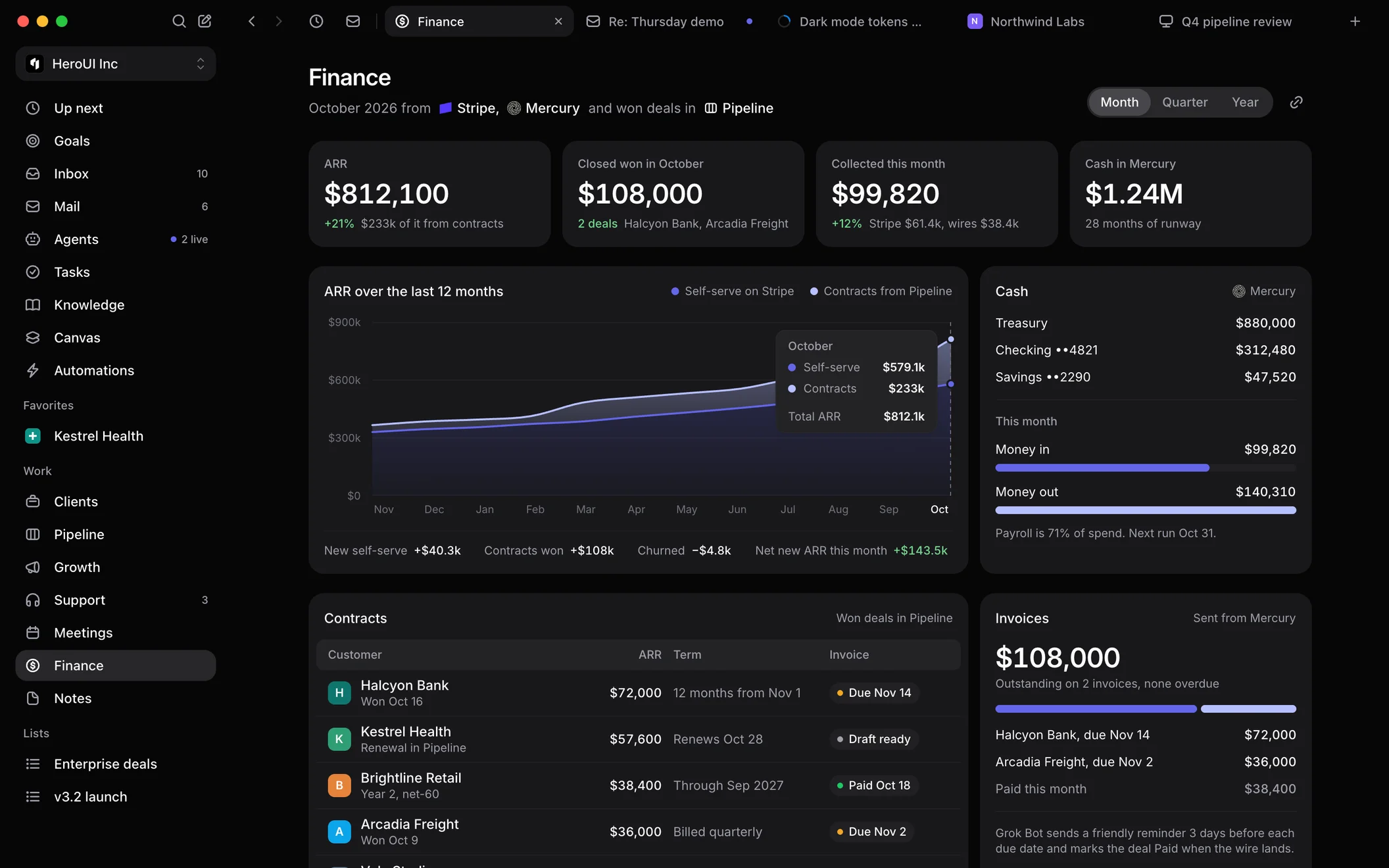
Task: Go forward with the right arrow
Action: click(279, 21)
